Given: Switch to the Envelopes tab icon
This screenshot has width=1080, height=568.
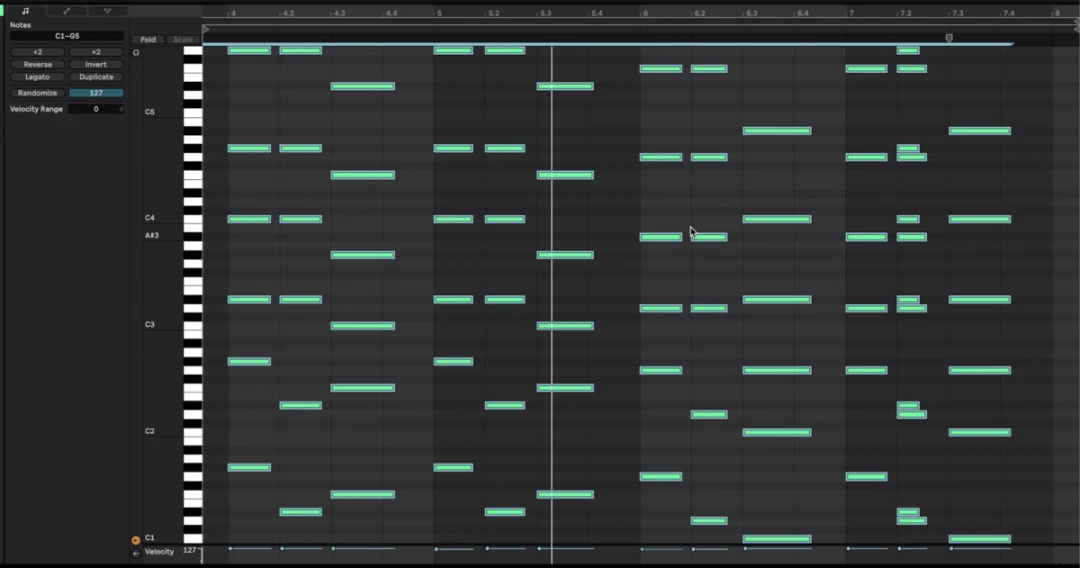Looking at the screenshot, I should [x=67, y=11].
